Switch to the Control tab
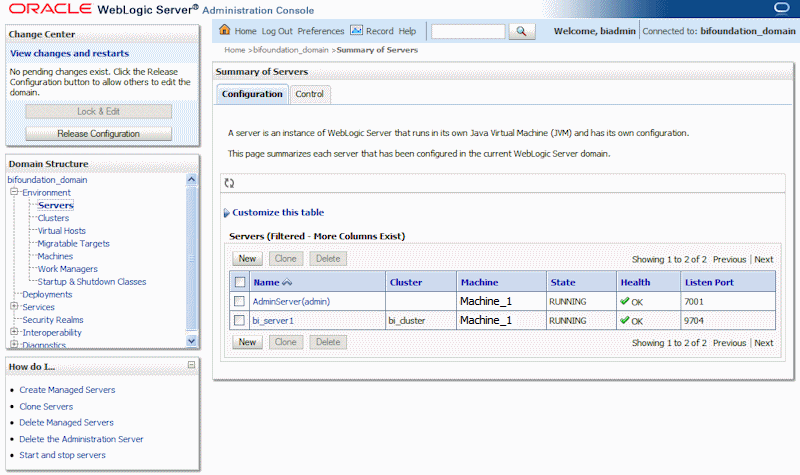This screenshot has height=475, width=800. (309, 94)
